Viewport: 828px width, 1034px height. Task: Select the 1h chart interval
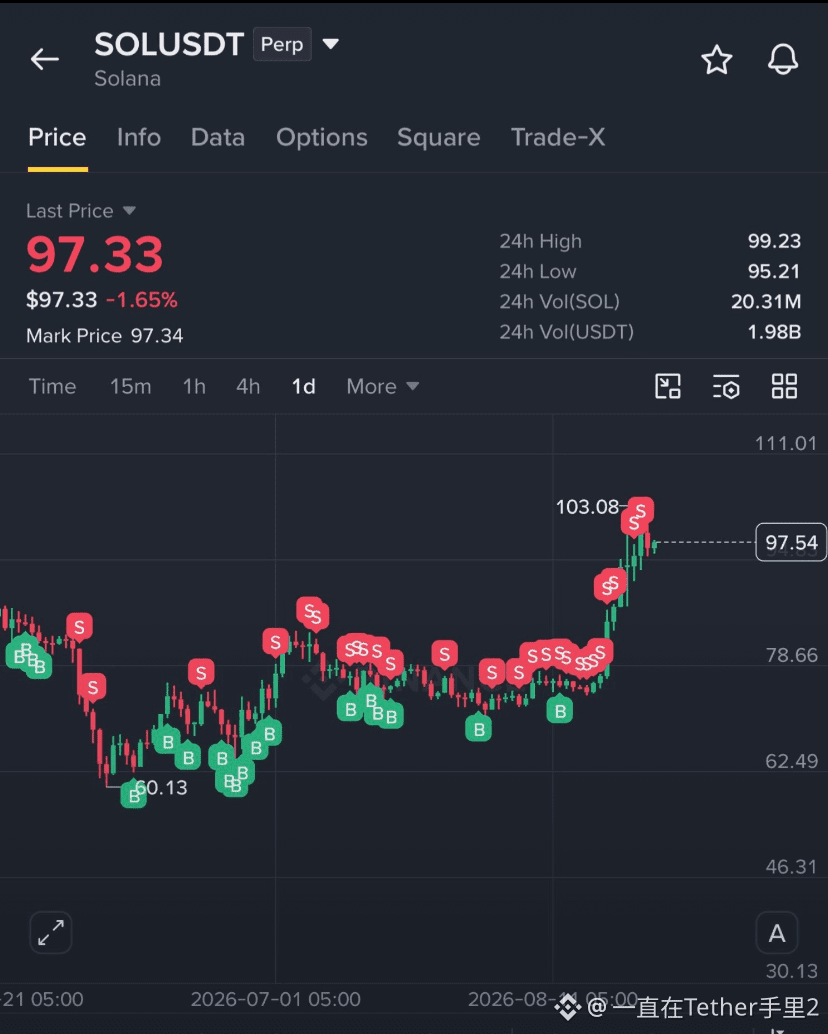coord(194,386)
